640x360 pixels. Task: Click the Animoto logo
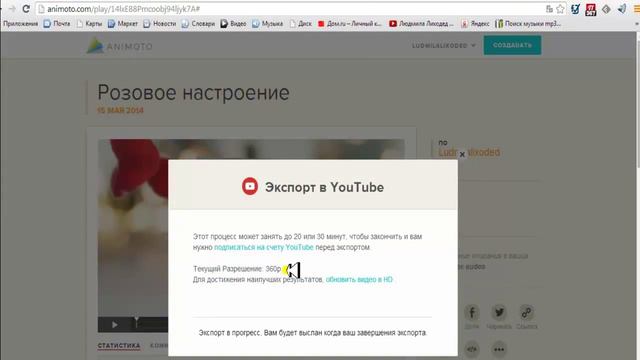point(120,46)
